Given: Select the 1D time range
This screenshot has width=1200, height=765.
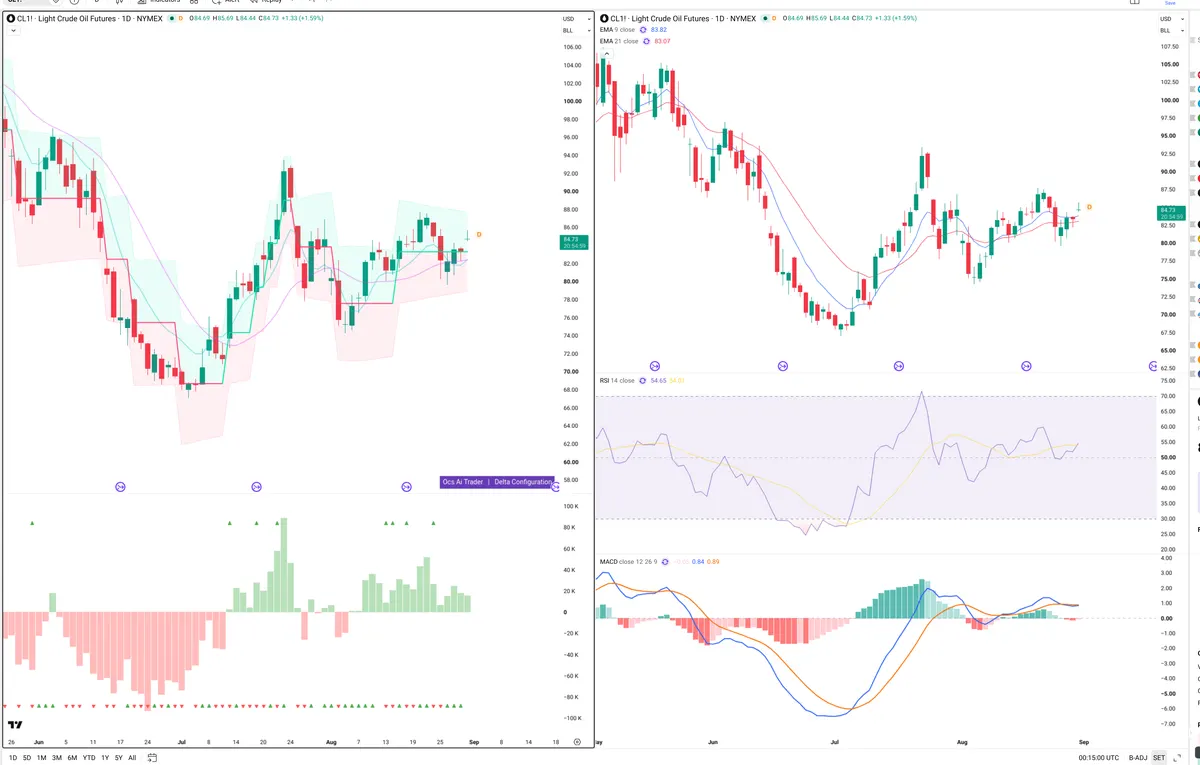Looking at the screenshot, I should [12, 757].
